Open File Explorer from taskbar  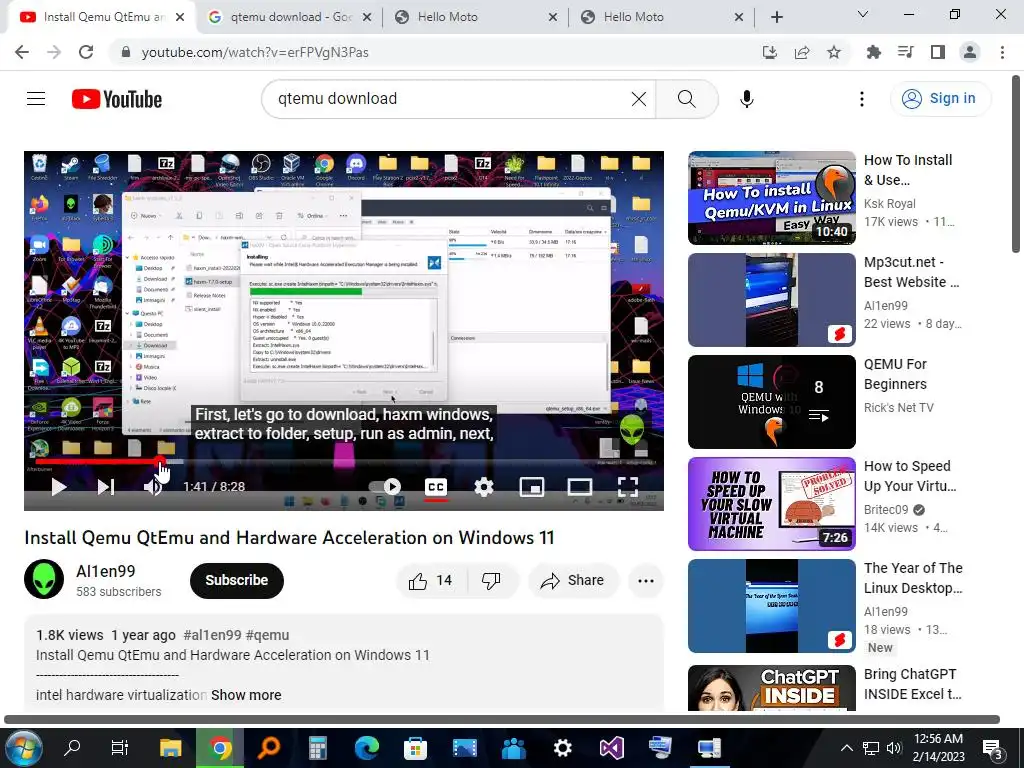coord(170,748)
